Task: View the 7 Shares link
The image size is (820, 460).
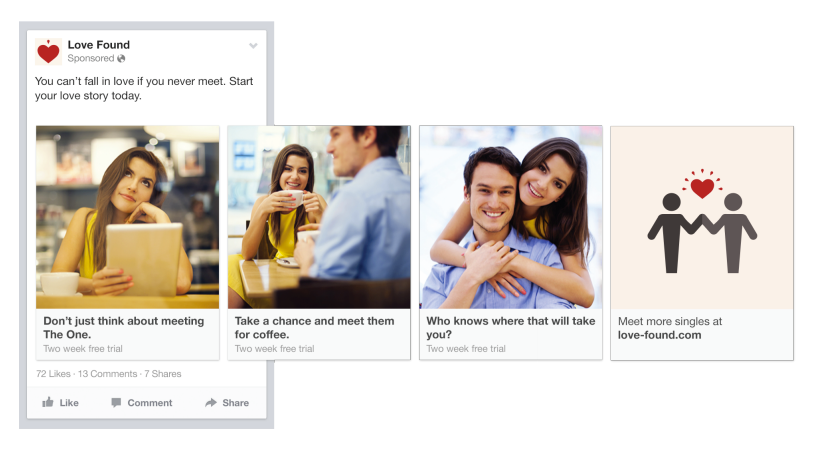Action: coord(163,374)
